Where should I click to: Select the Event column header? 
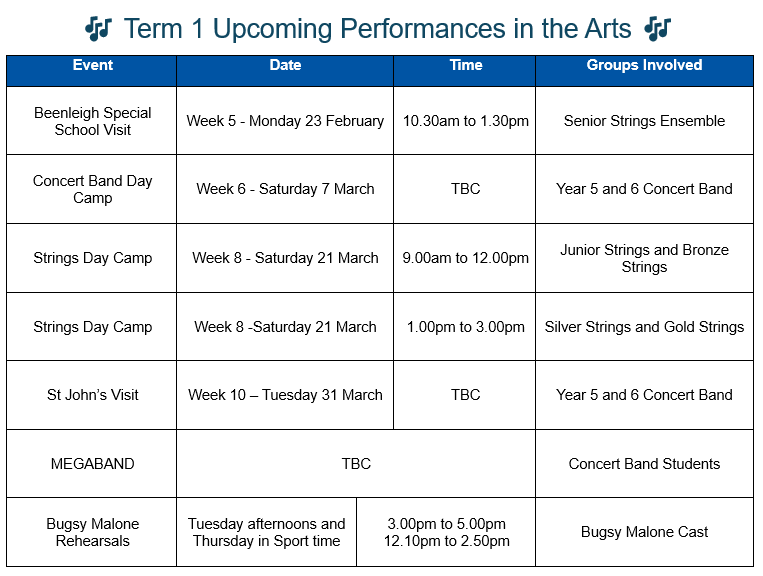pyautogui.click(x=92, y=66)
